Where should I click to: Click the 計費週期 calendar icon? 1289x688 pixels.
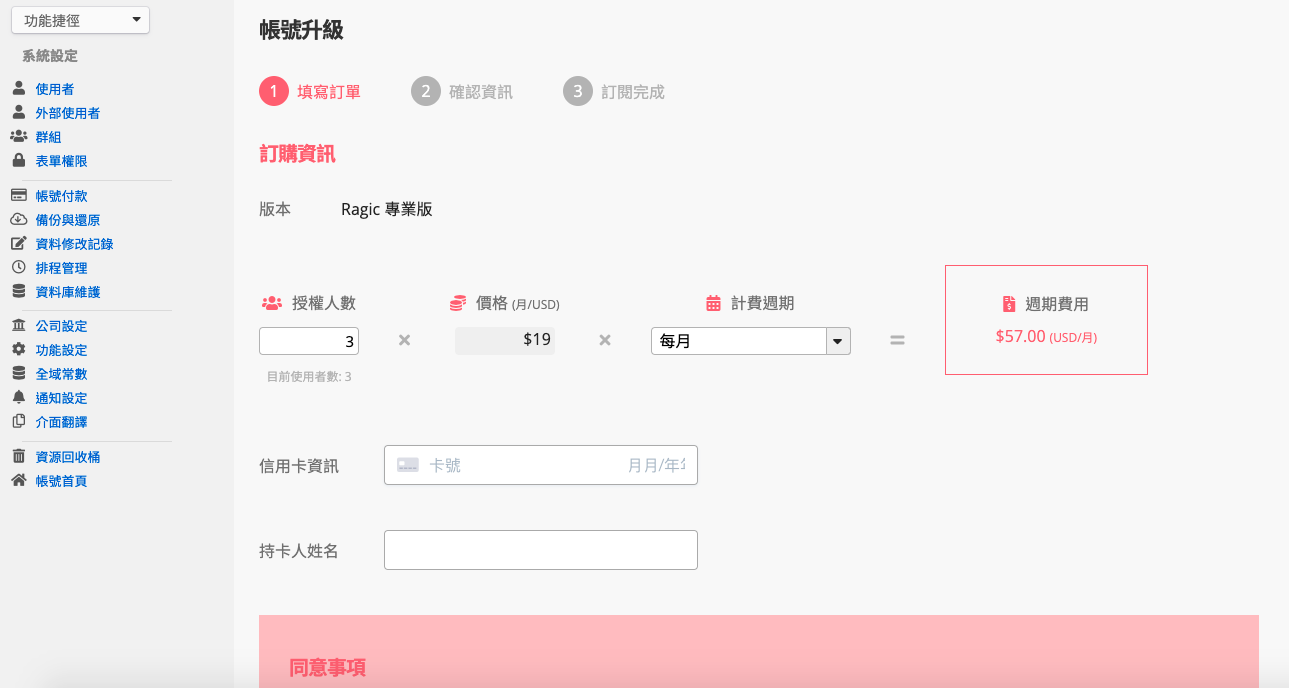click(x=713, y=303)
